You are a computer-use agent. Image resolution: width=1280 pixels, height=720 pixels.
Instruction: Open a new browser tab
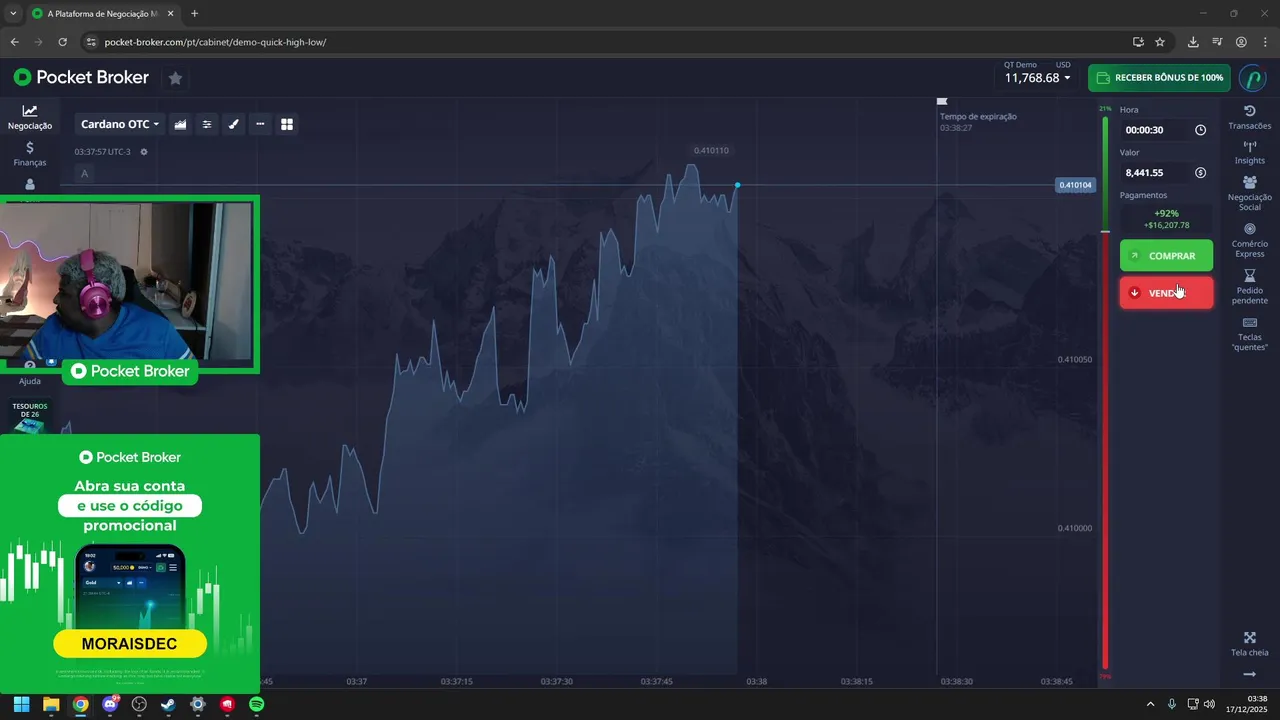point(194,14)
